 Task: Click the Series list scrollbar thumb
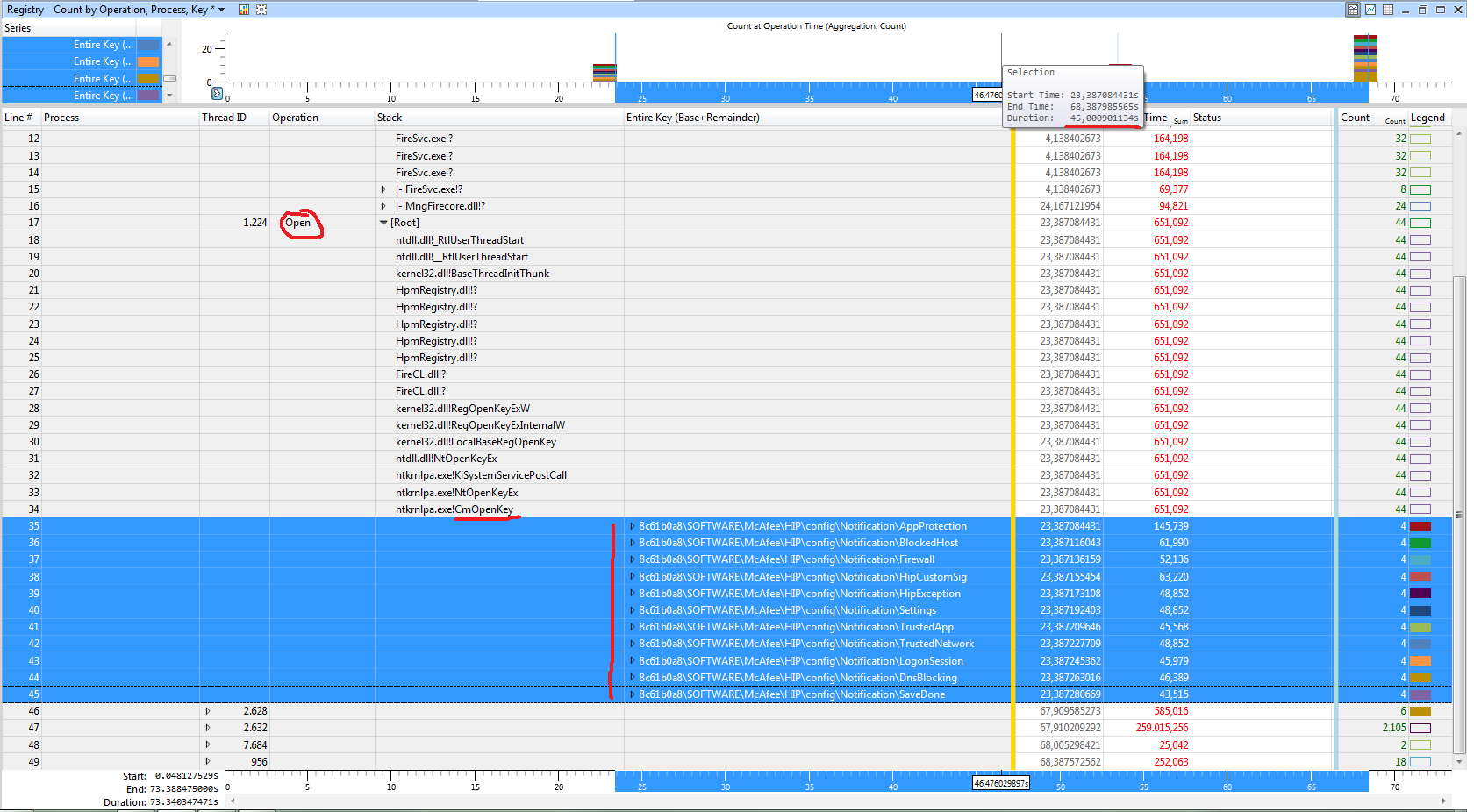169,78
